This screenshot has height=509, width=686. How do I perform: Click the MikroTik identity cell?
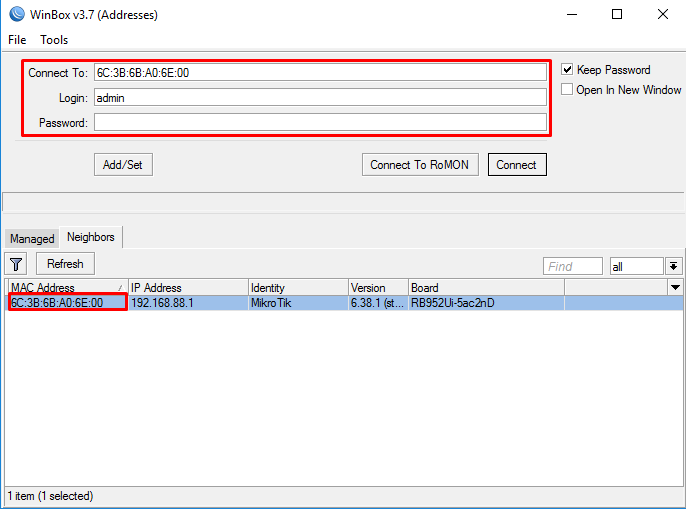(x=298, y=303)
